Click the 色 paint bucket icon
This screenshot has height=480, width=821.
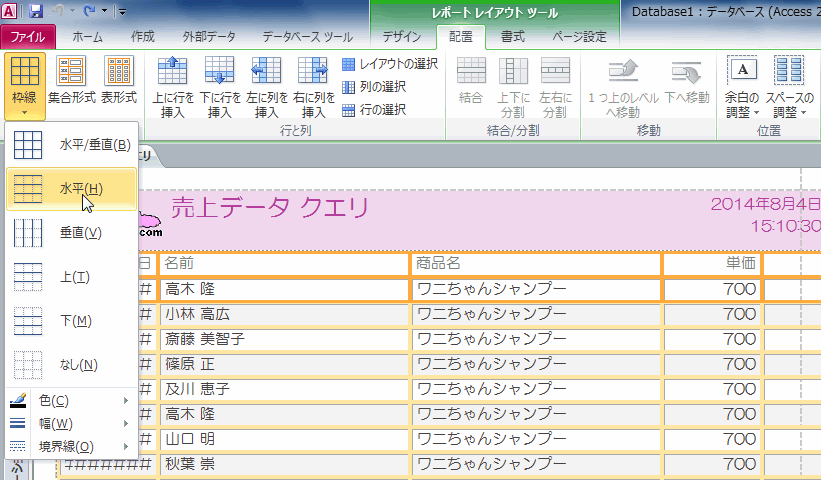[18, 401]
